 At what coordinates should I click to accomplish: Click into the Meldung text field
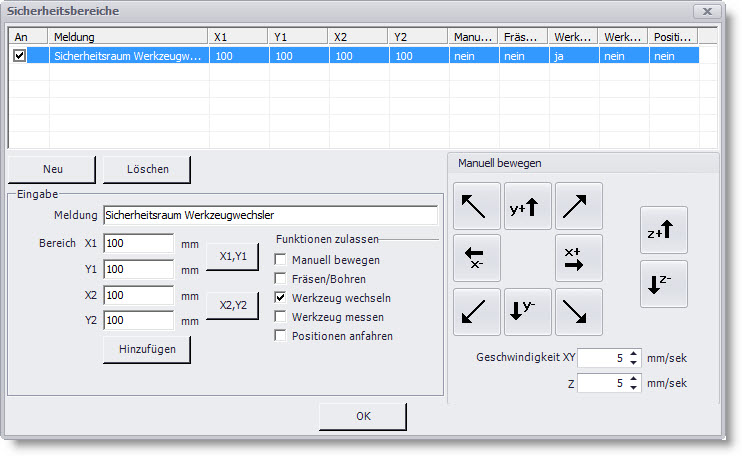270,215
